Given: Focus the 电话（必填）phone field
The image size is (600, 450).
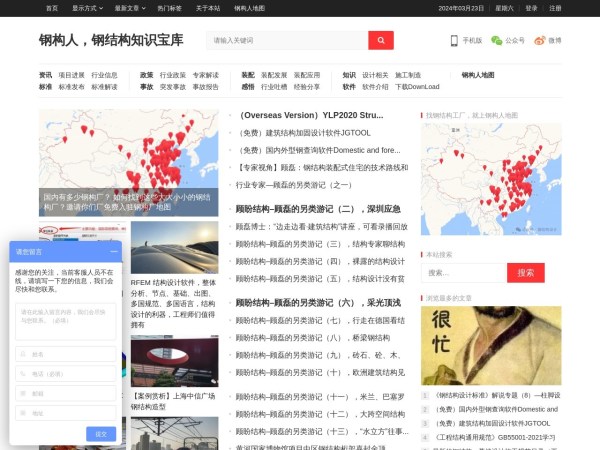Looking at the screenshot, I should coord(65,374).
